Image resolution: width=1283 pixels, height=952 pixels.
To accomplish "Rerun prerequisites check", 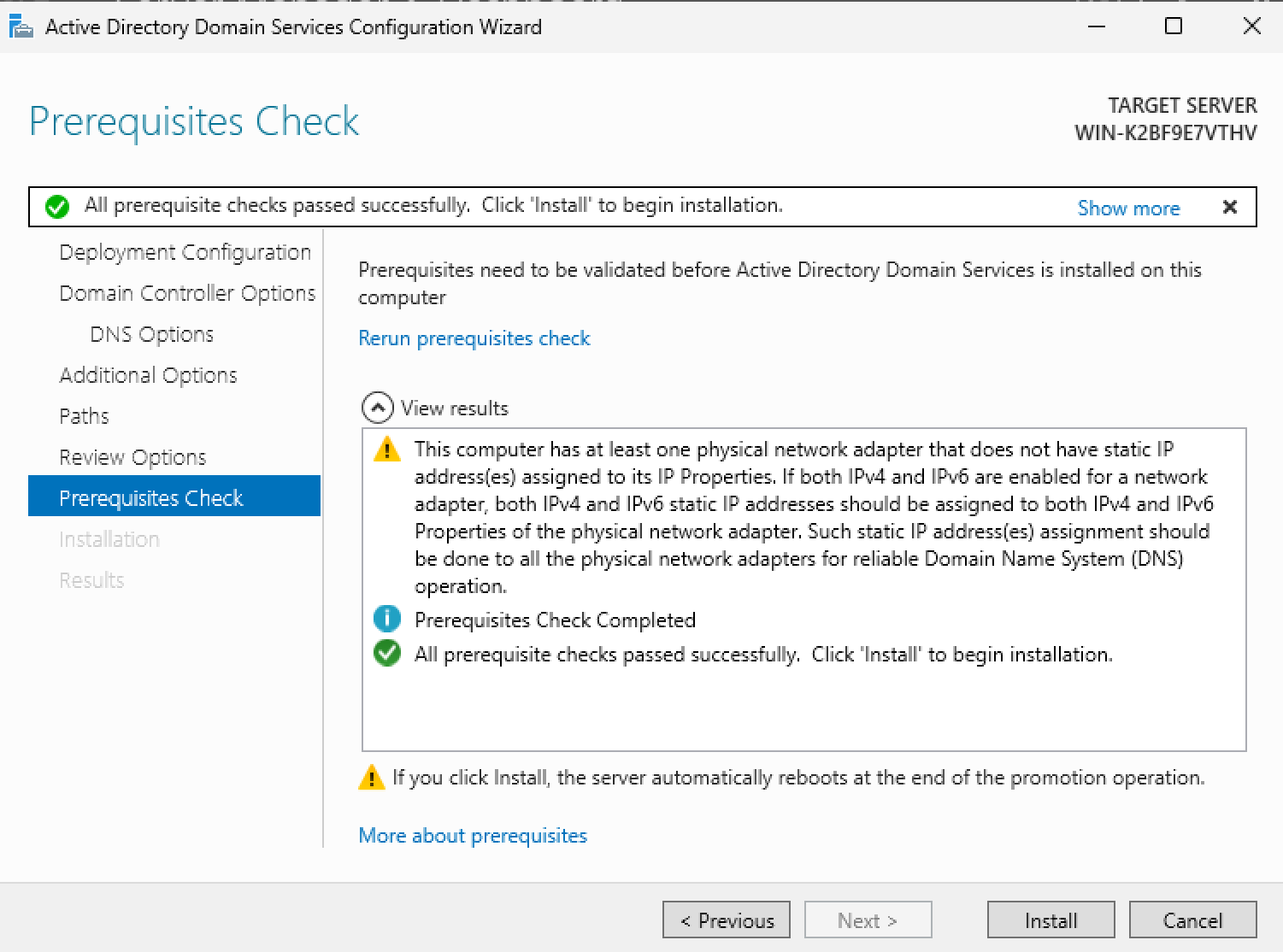I will click(474, 338).
